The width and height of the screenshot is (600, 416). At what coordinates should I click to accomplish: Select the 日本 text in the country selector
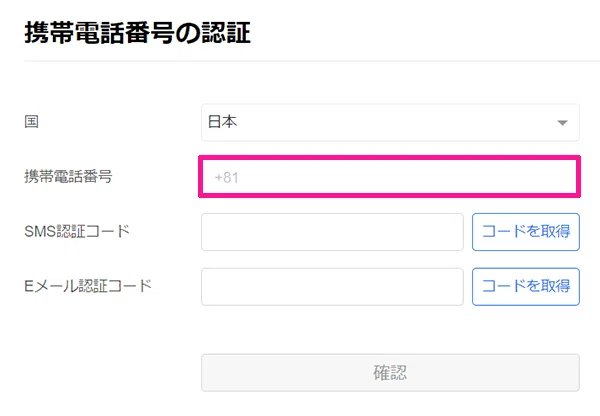[x=222, y=122]
